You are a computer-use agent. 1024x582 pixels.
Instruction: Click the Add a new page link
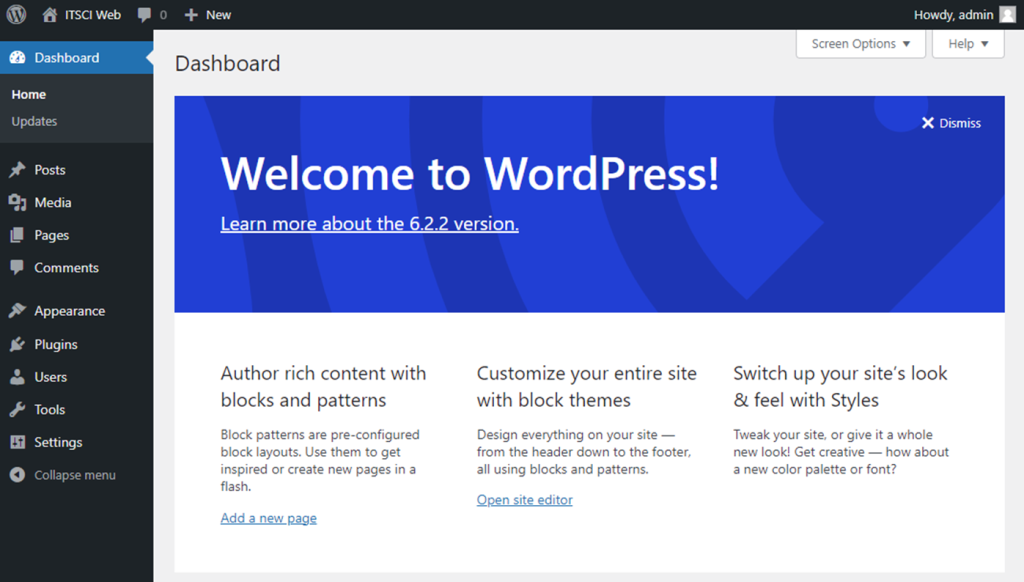pyautogui.click(x=268, y=518)
